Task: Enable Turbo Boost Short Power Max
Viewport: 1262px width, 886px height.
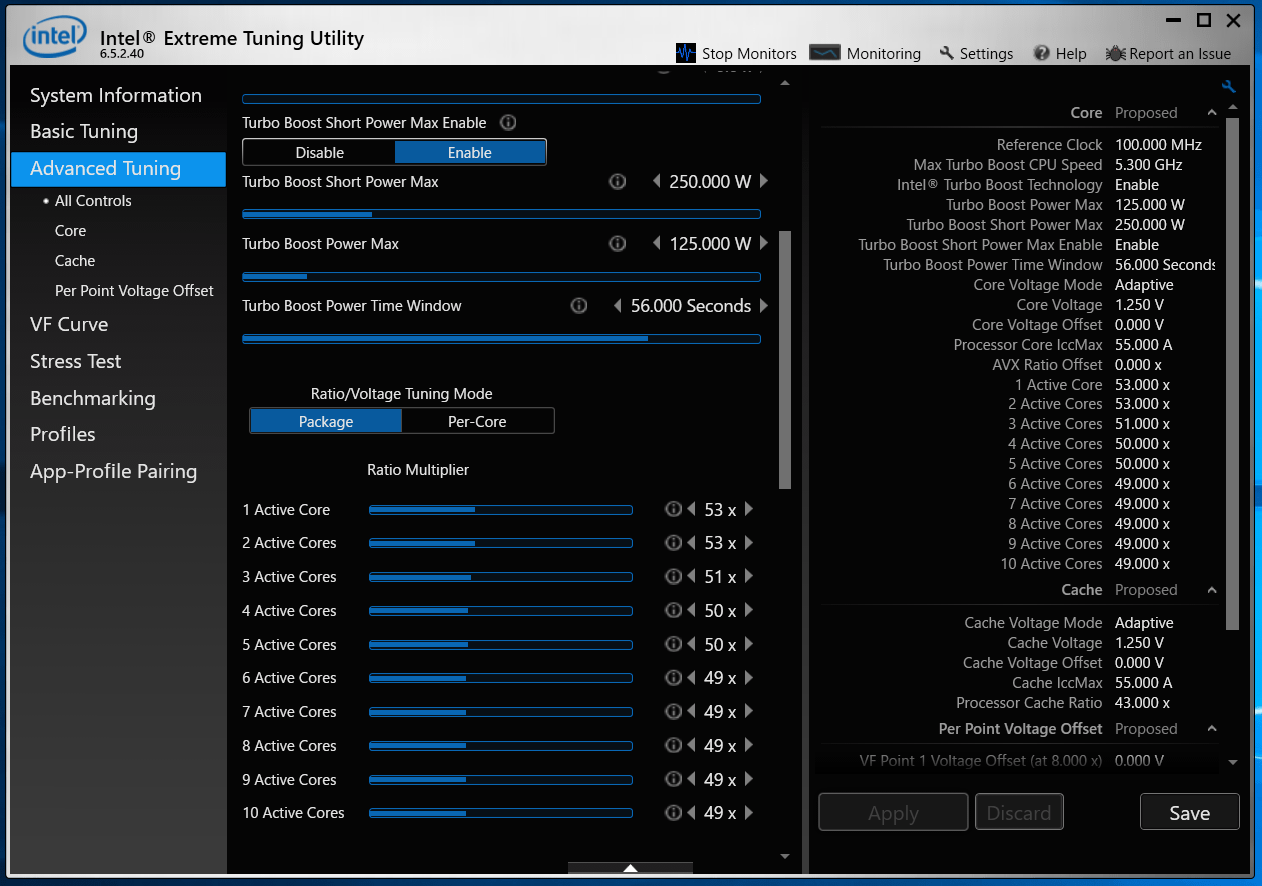Action: click(470, 153)
